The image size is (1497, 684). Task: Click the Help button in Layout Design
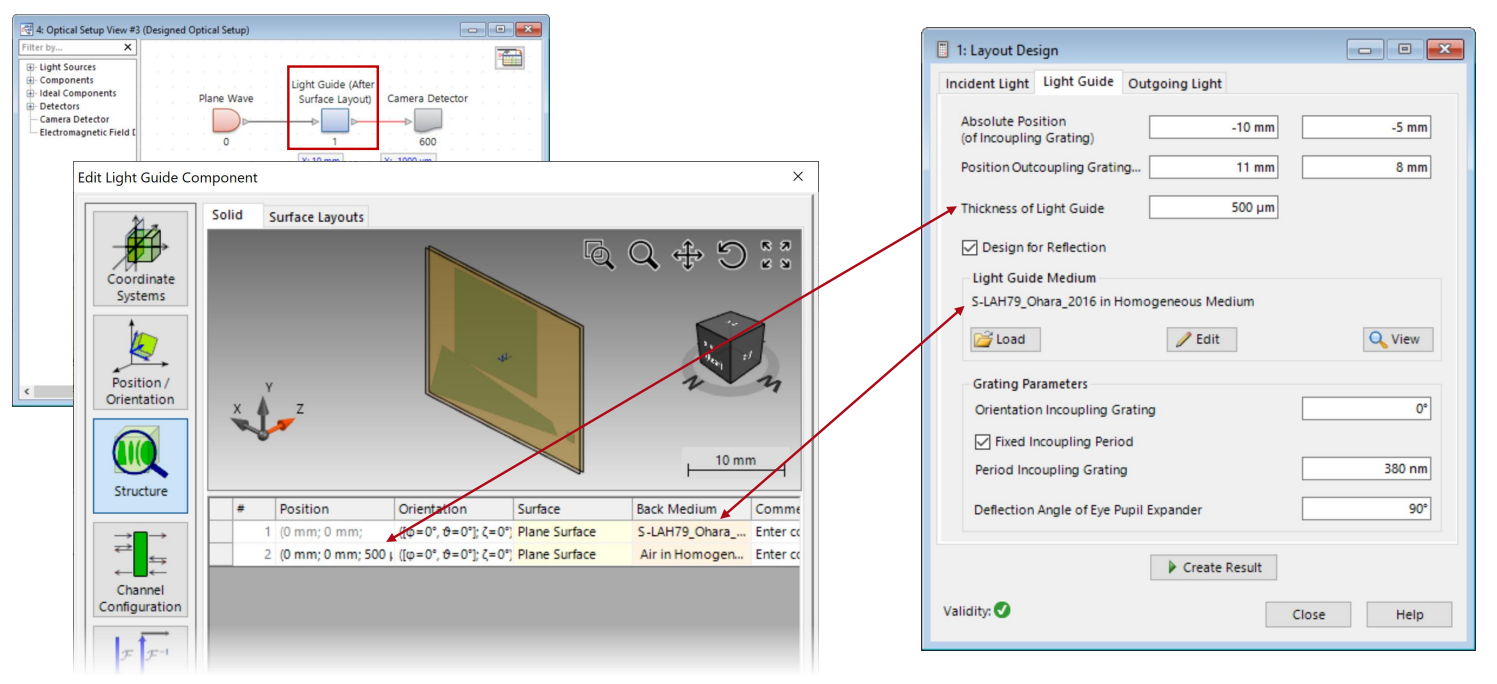point(1409,614)
